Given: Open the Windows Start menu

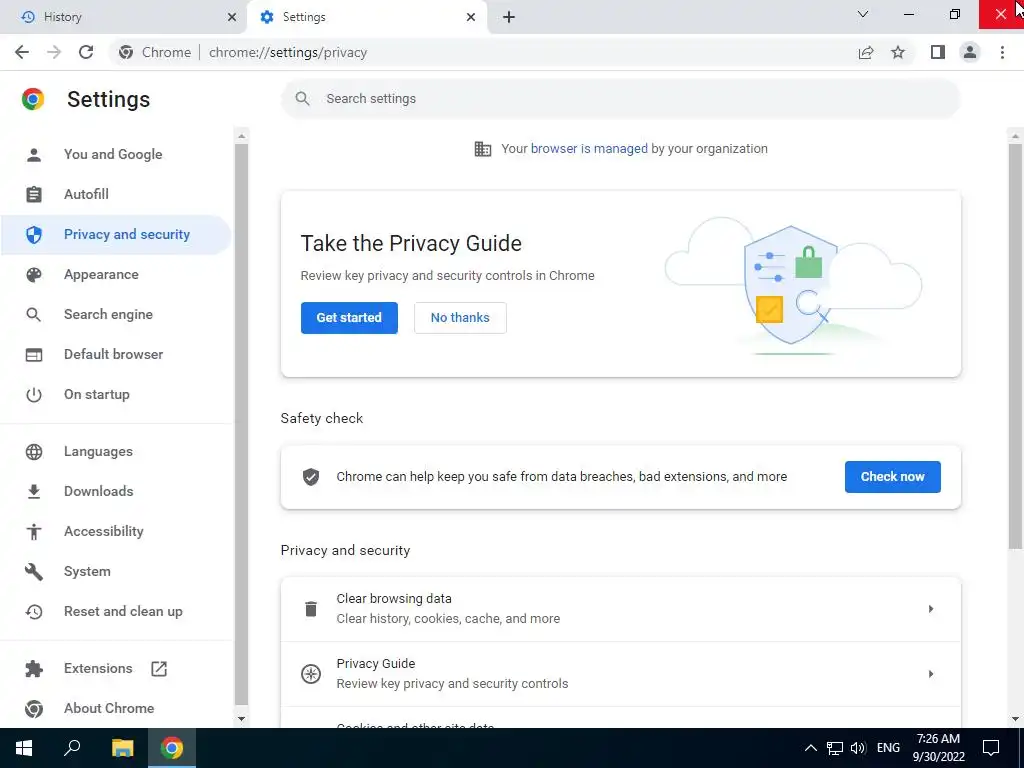Looking at the screenshot, I should (x=24, y=748).
